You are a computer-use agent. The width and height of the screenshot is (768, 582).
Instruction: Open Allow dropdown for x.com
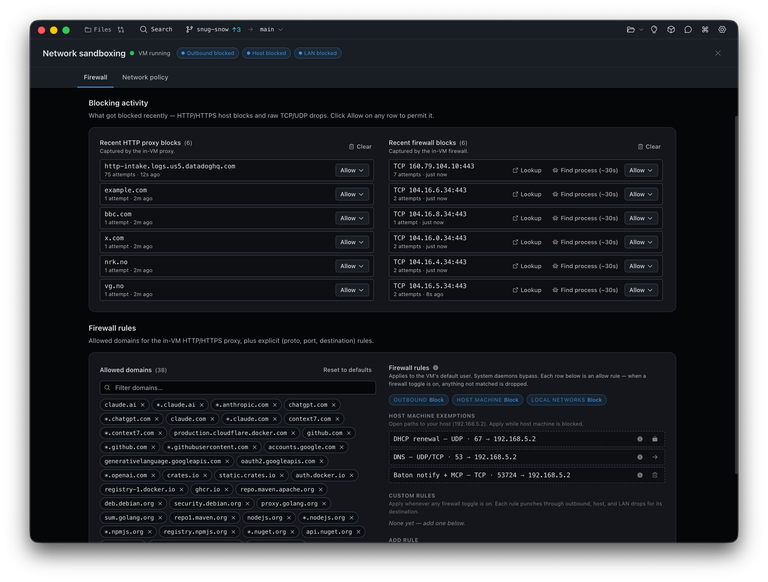pyautogui.click(x=352, y=242)
